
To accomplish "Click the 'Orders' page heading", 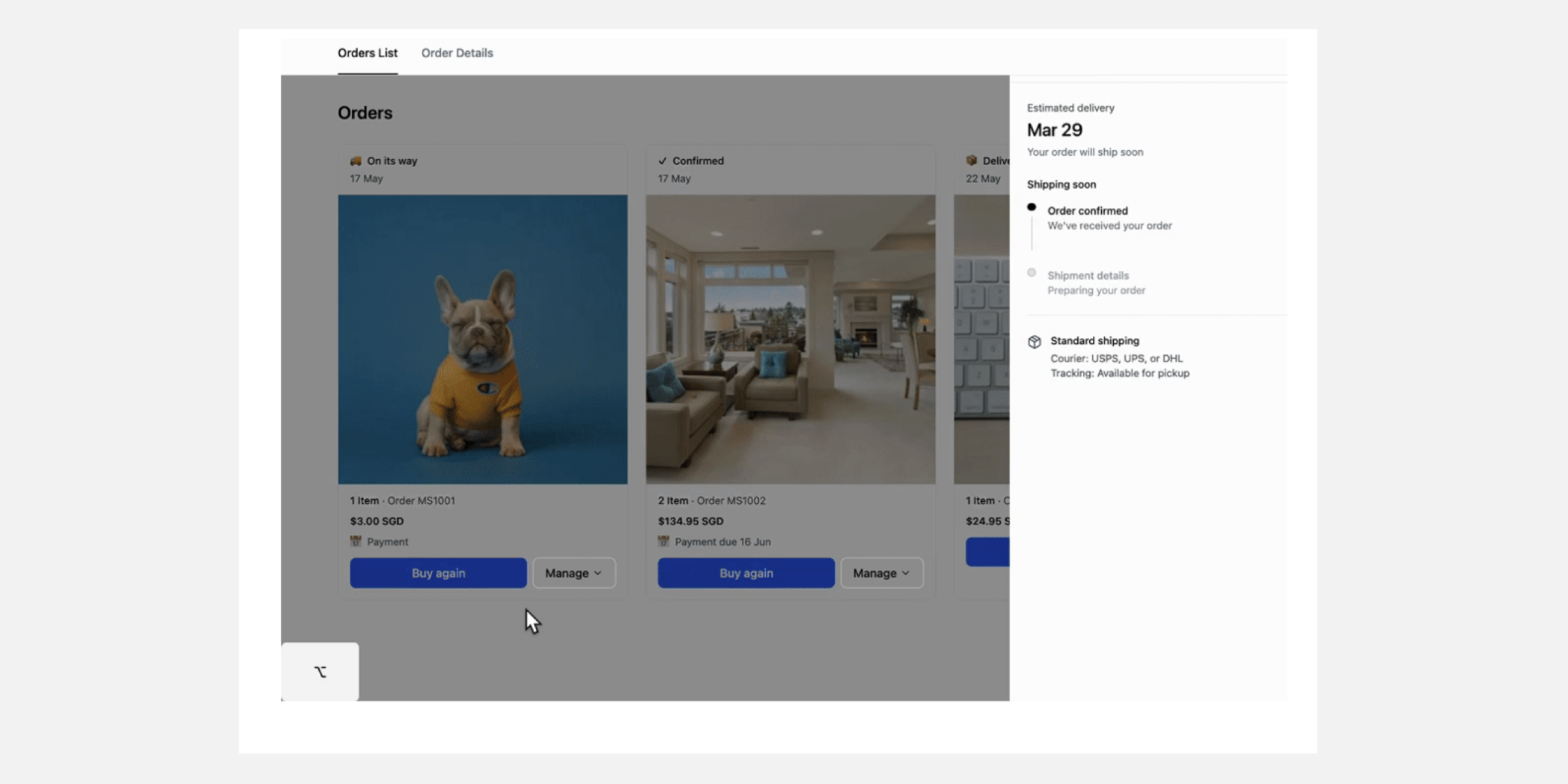I will click(365, 112).
